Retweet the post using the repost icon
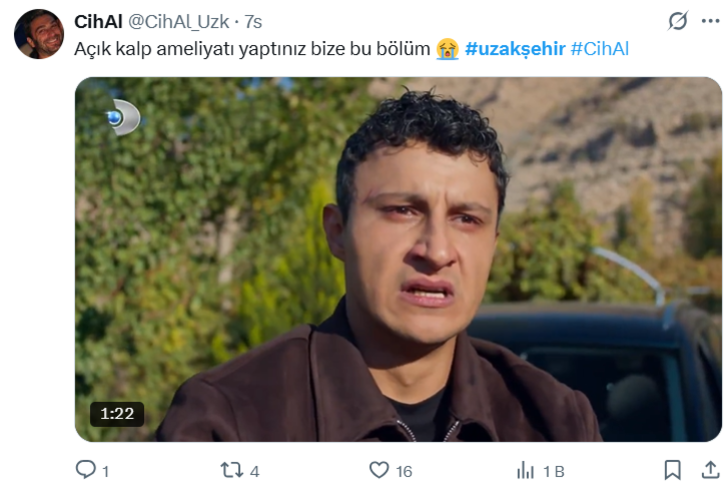Viewport: 728px width, 493px height. point(232,470)
